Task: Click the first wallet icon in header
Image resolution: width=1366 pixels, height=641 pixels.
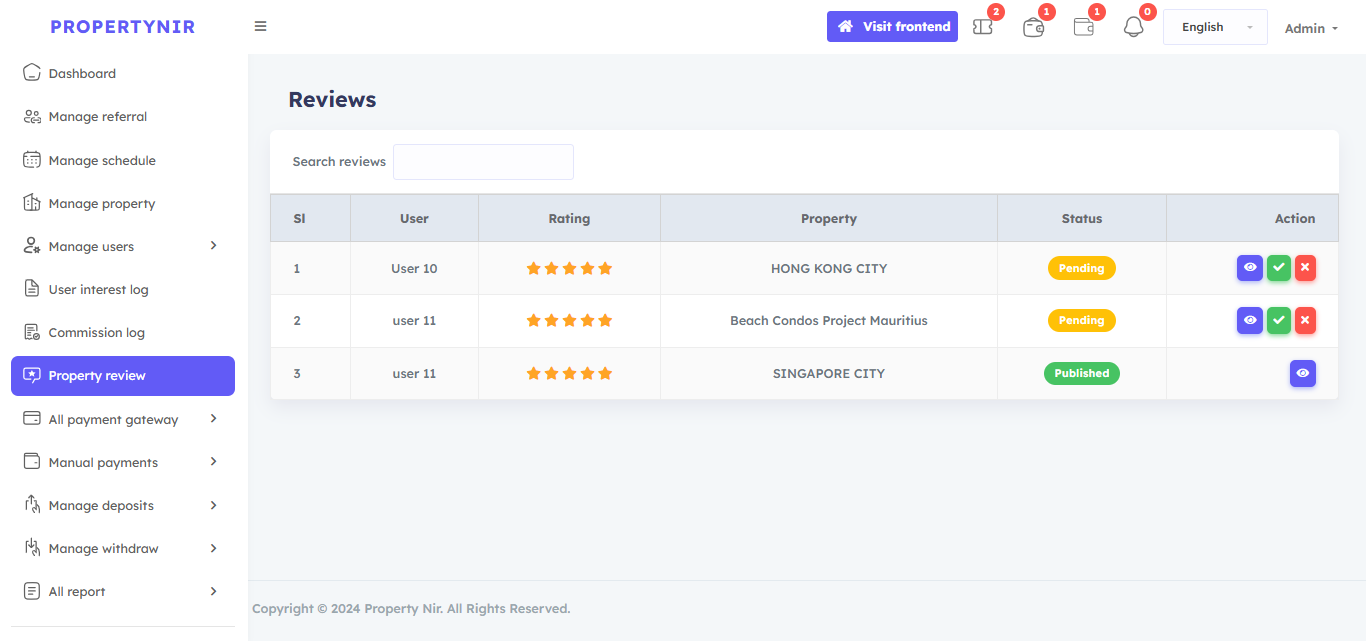Action: coord(1033,27)
